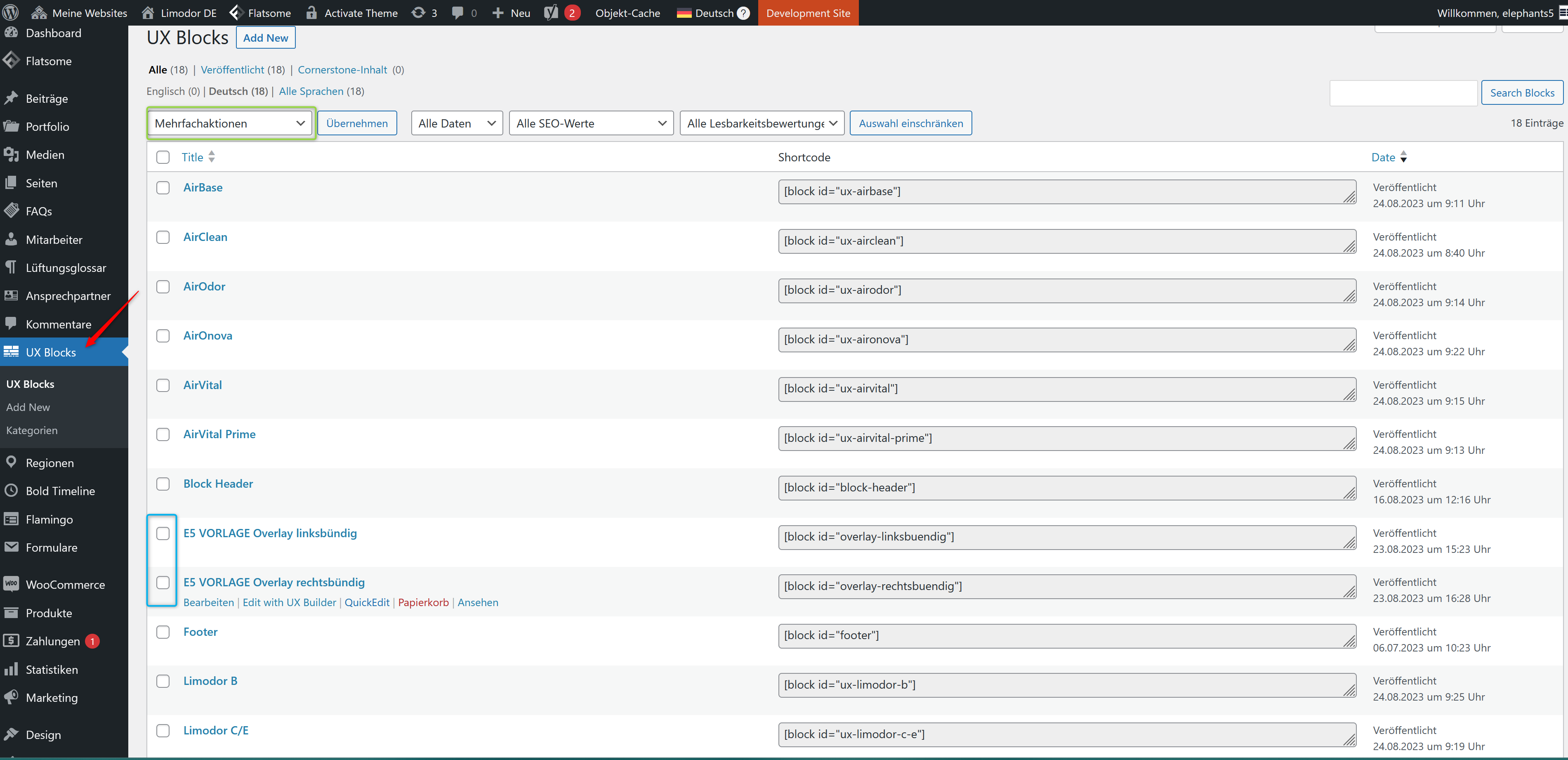Click the Lüftungsglossar paragraph icon

pos(11,267)
